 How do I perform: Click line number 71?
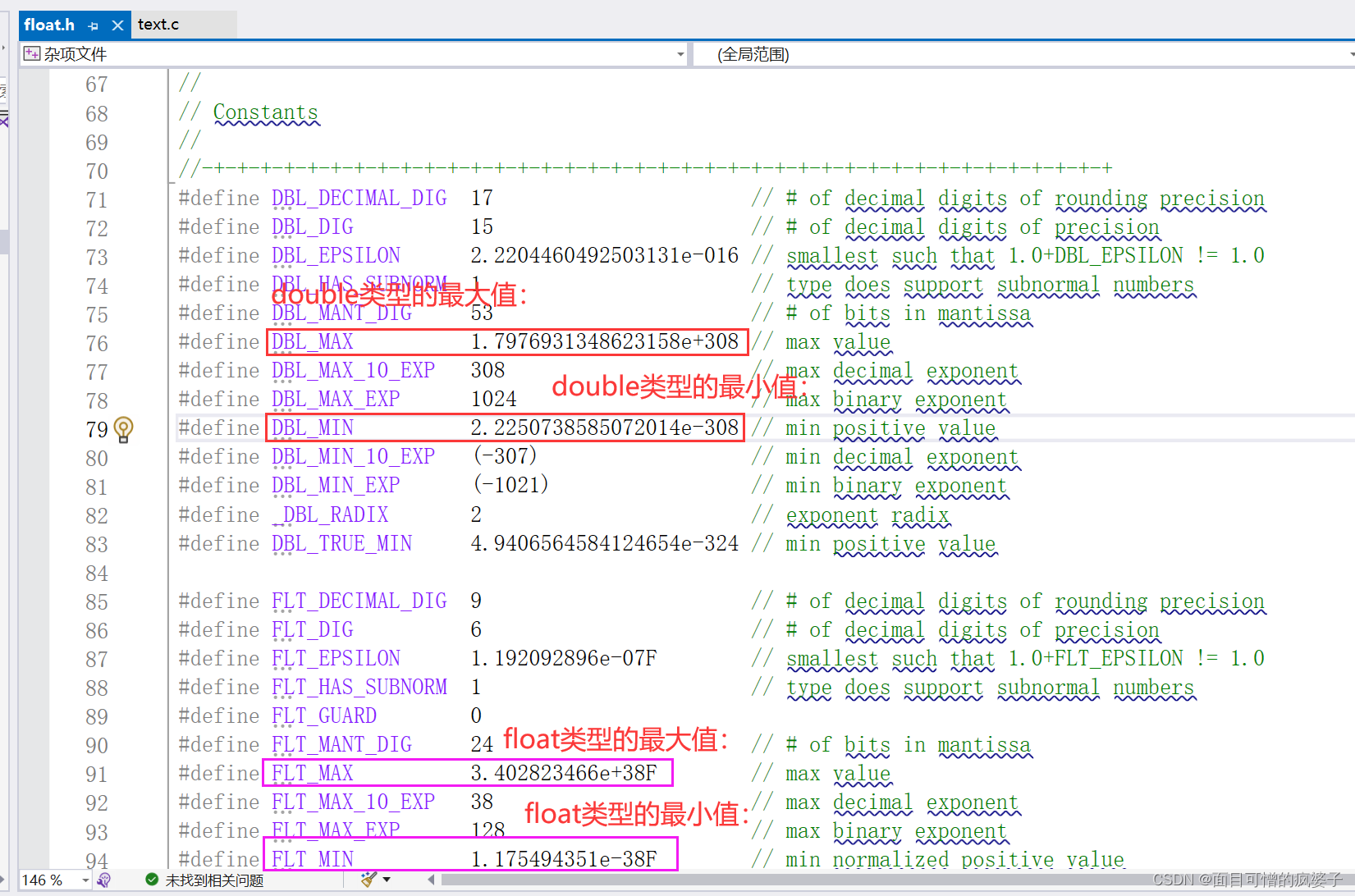point(97,199)
